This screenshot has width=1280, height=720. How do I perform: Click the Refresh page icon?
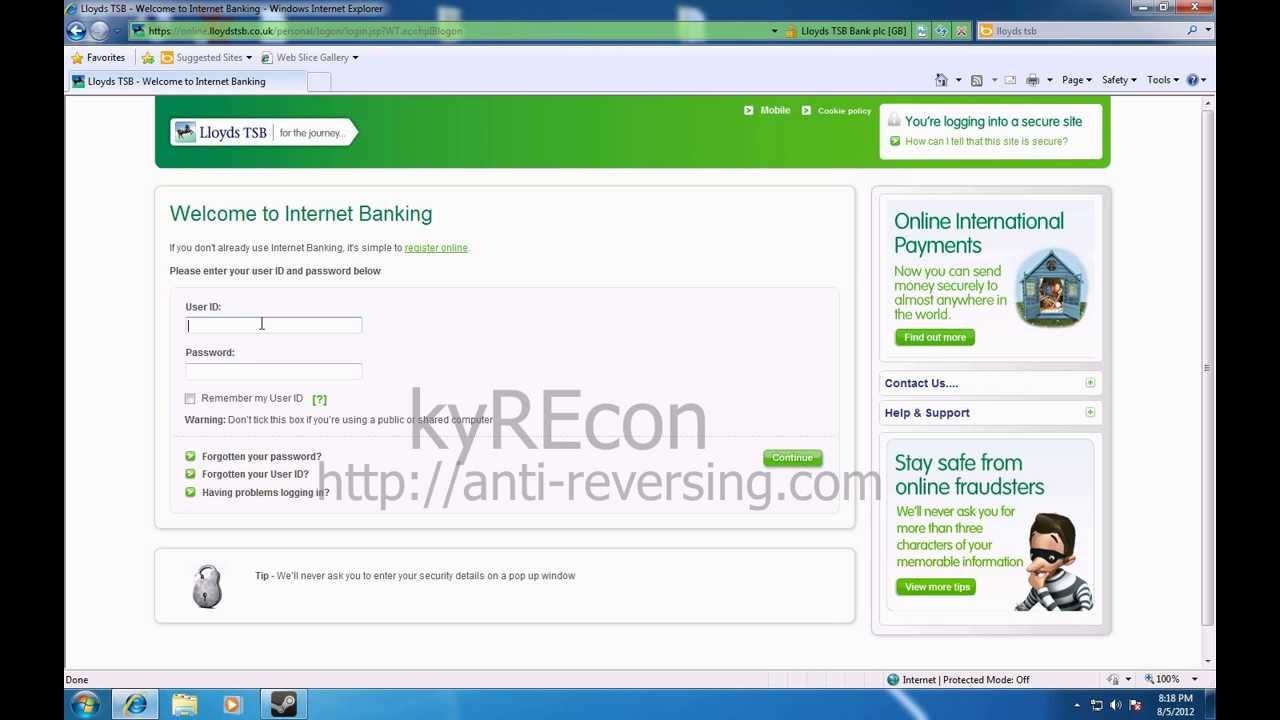coord(941,31)
